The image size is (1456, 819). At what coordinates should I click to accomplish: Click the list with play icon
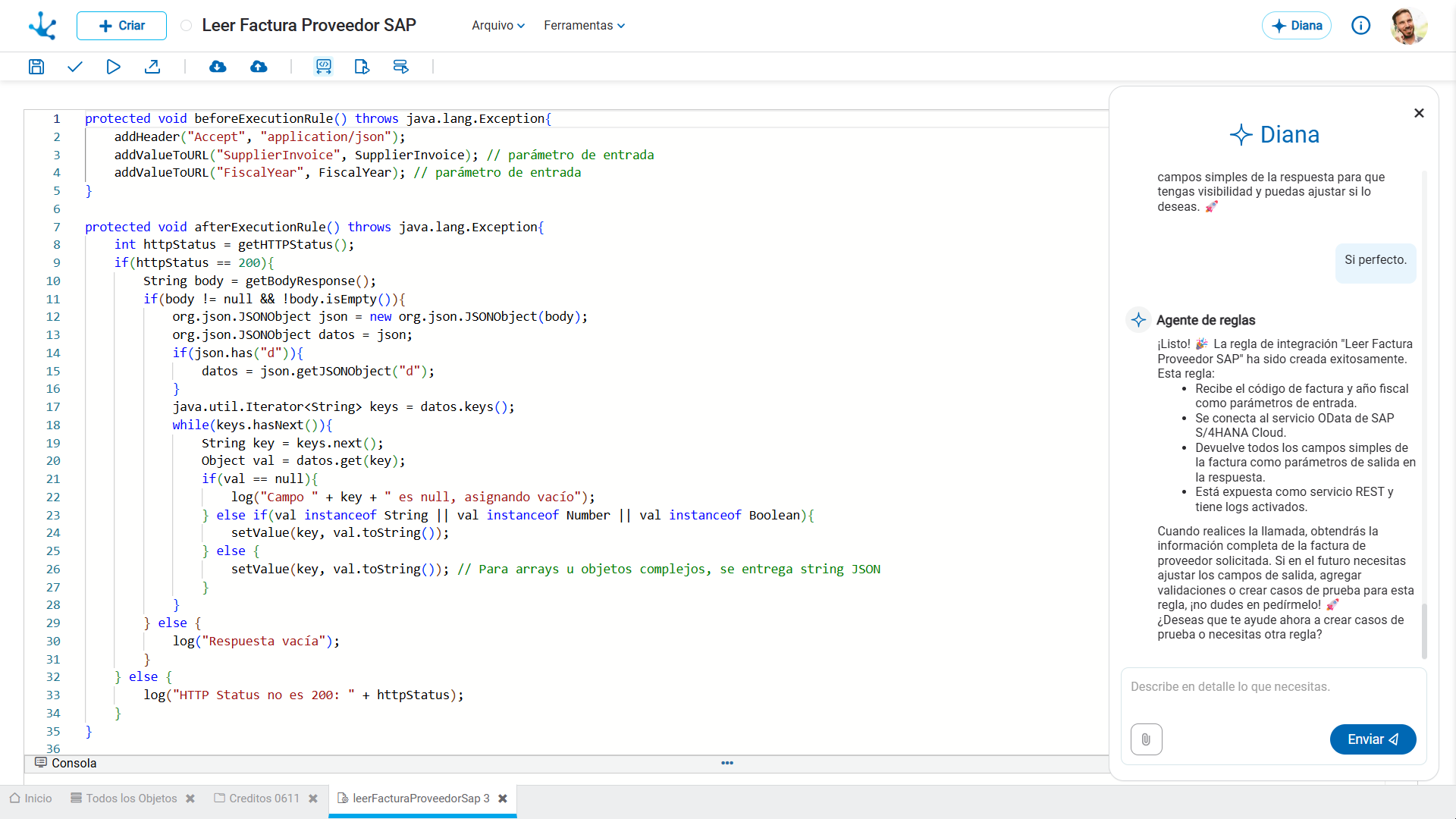pyautogui.click(x=401, y=67)
